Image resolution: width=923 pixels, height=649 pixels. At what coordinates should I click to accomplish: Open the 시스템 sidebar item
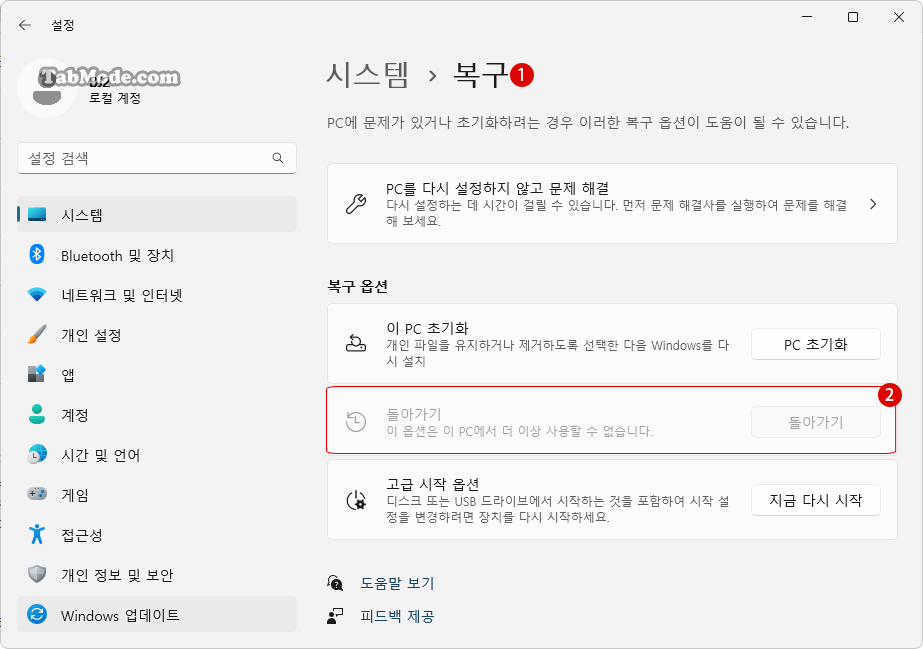157,214
